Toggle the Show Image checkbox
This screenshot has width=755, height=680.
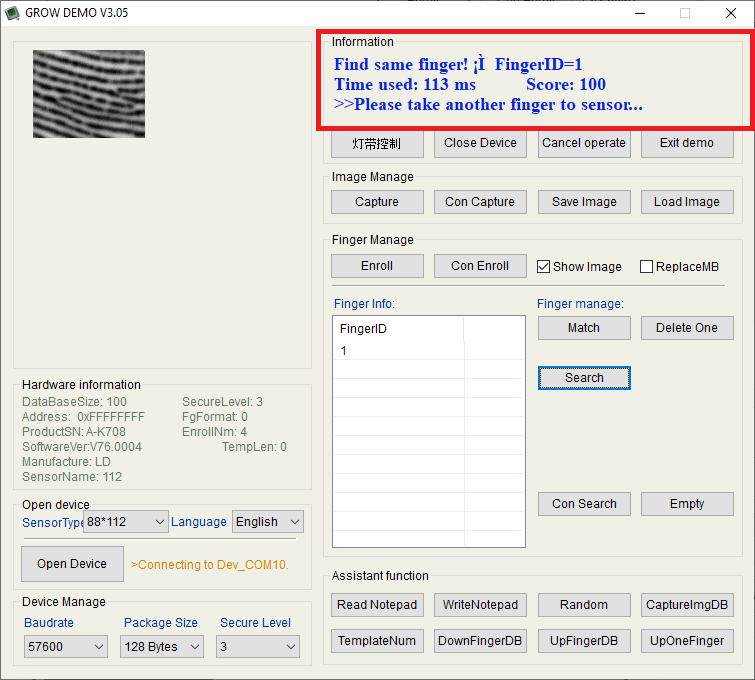544,267
